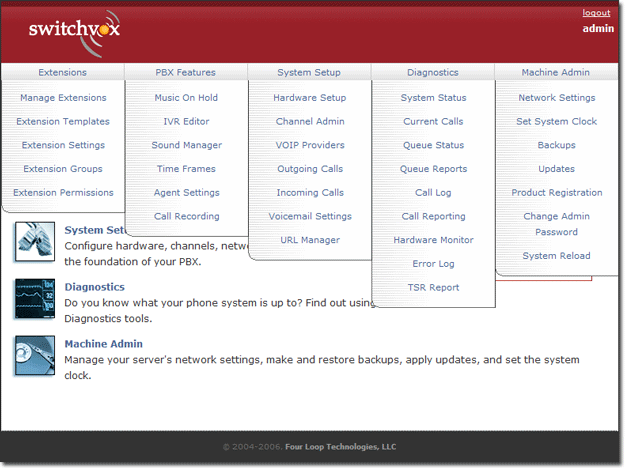Open Product Registration
Image resolution: width=625 pixels, height=468 pixels.
[556, 193]
